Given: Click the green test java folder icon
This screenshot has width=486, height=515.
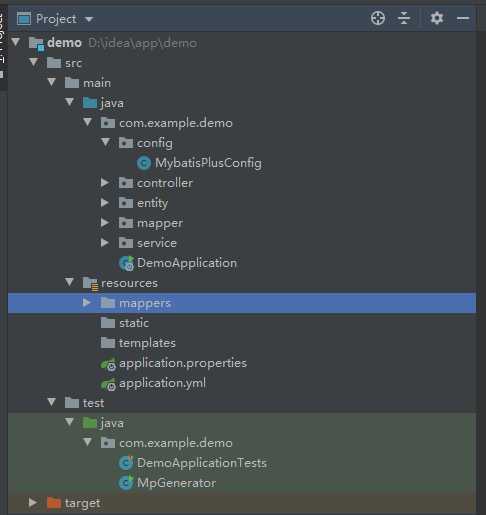Looking at the screenshot, I should (x=90, y=423).
